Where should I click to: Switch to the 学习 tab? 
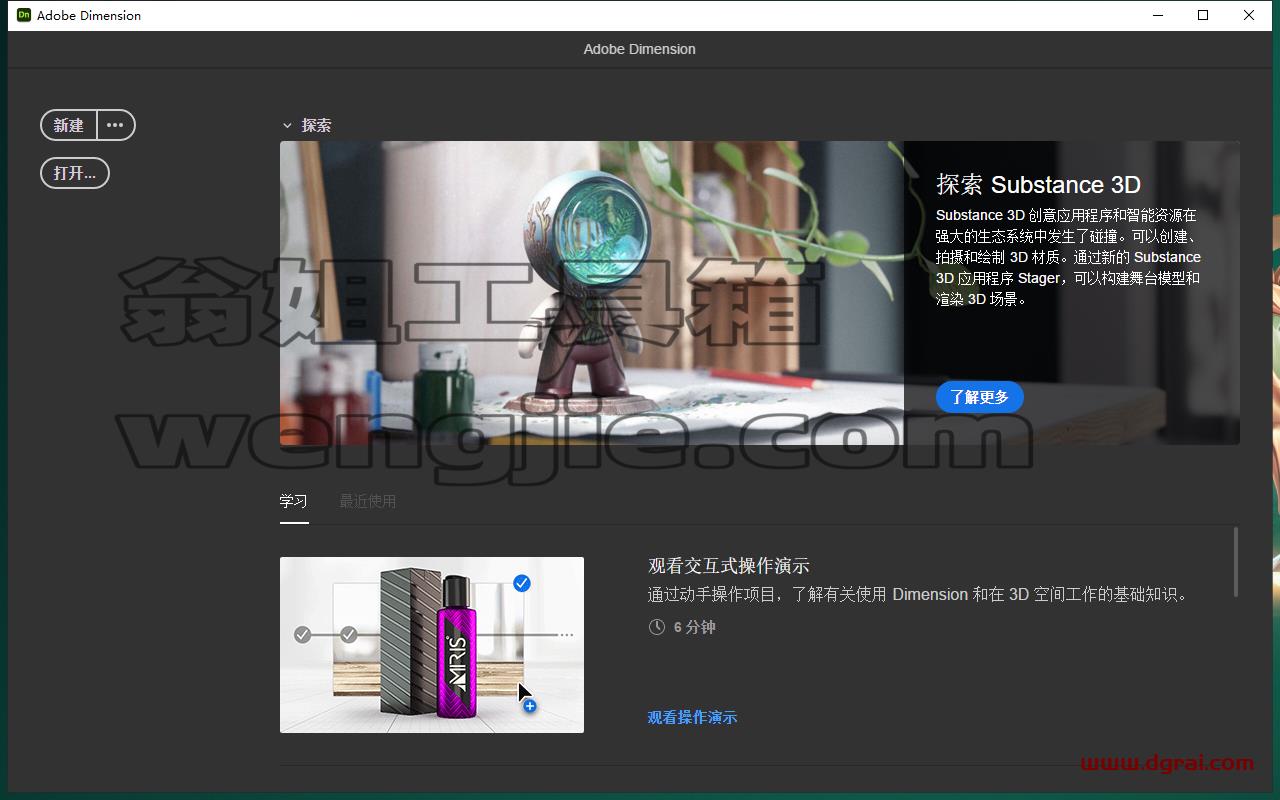[x=294, y=501]
